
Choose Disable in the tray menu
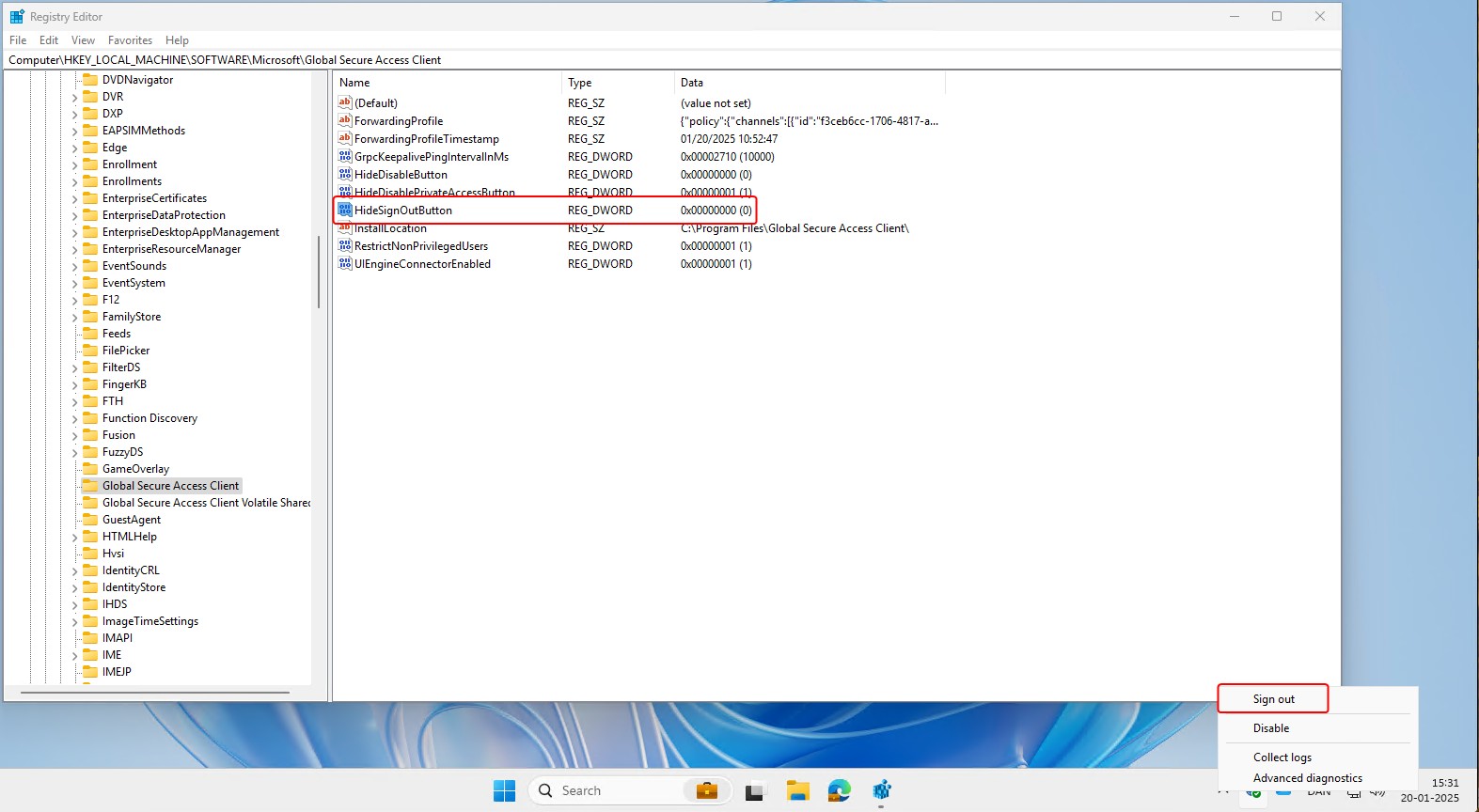(1271, 728)
